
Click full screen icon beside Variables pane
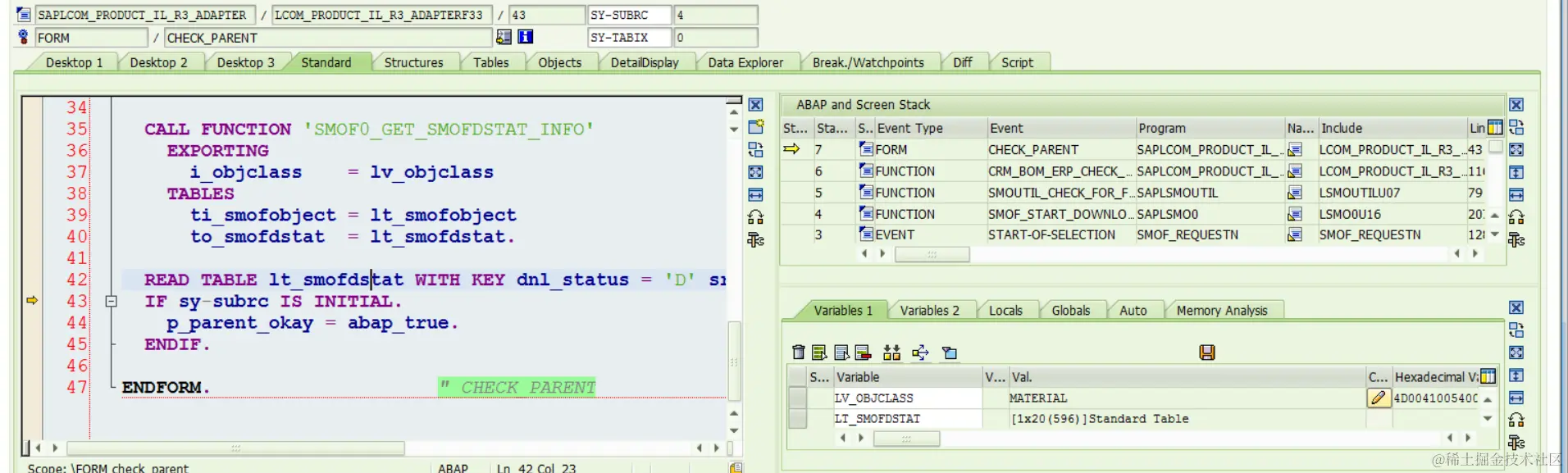(1516, 352)
